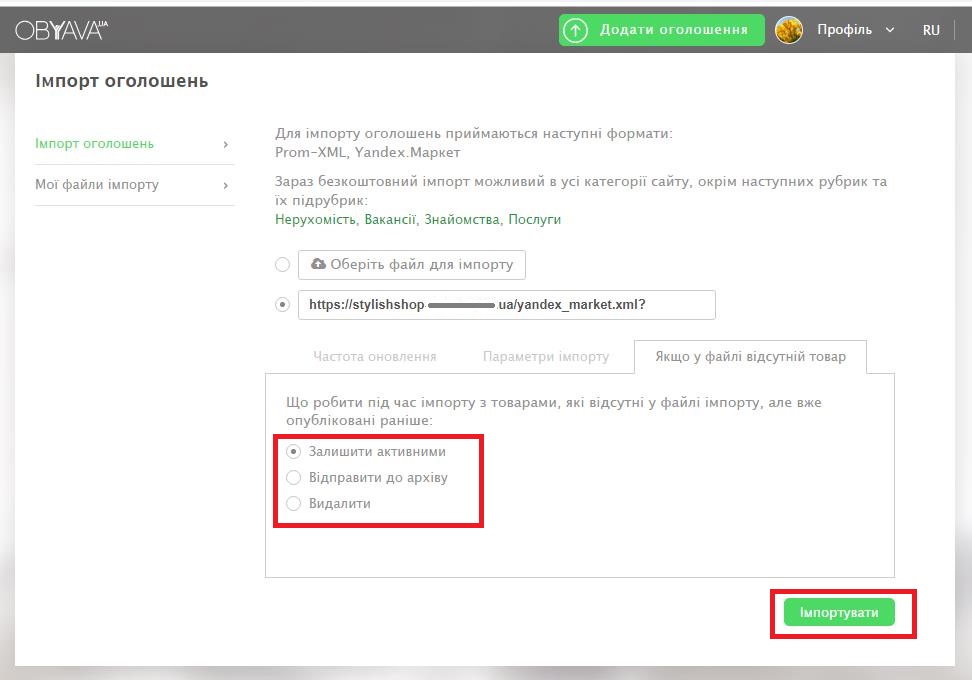Click the cloud upload icon
Image resolution: width=972 pixels, height=680 pixels.
click(318, 264)
